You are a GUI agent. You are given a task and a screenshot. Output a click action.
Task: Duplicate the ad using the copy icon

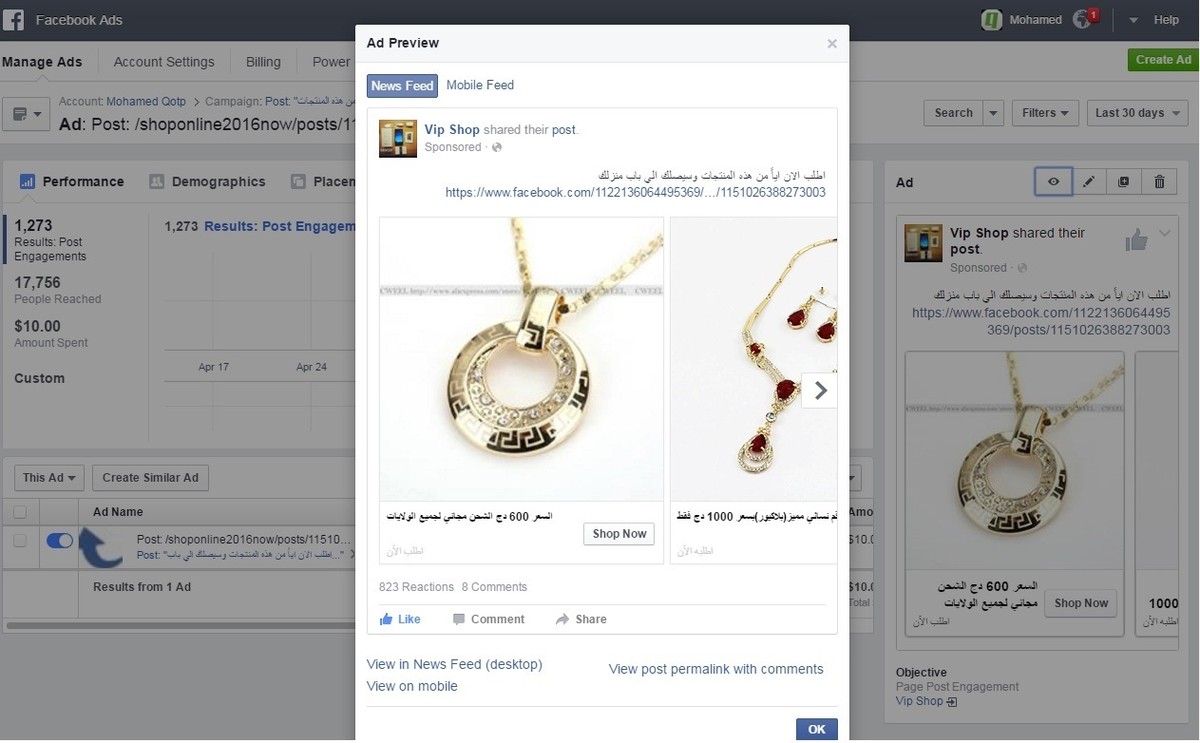click(1124, 182)
